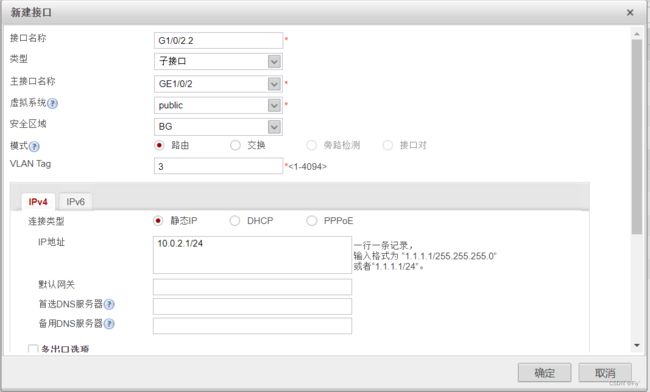Select 旁路检测 mode radio button

311,145
